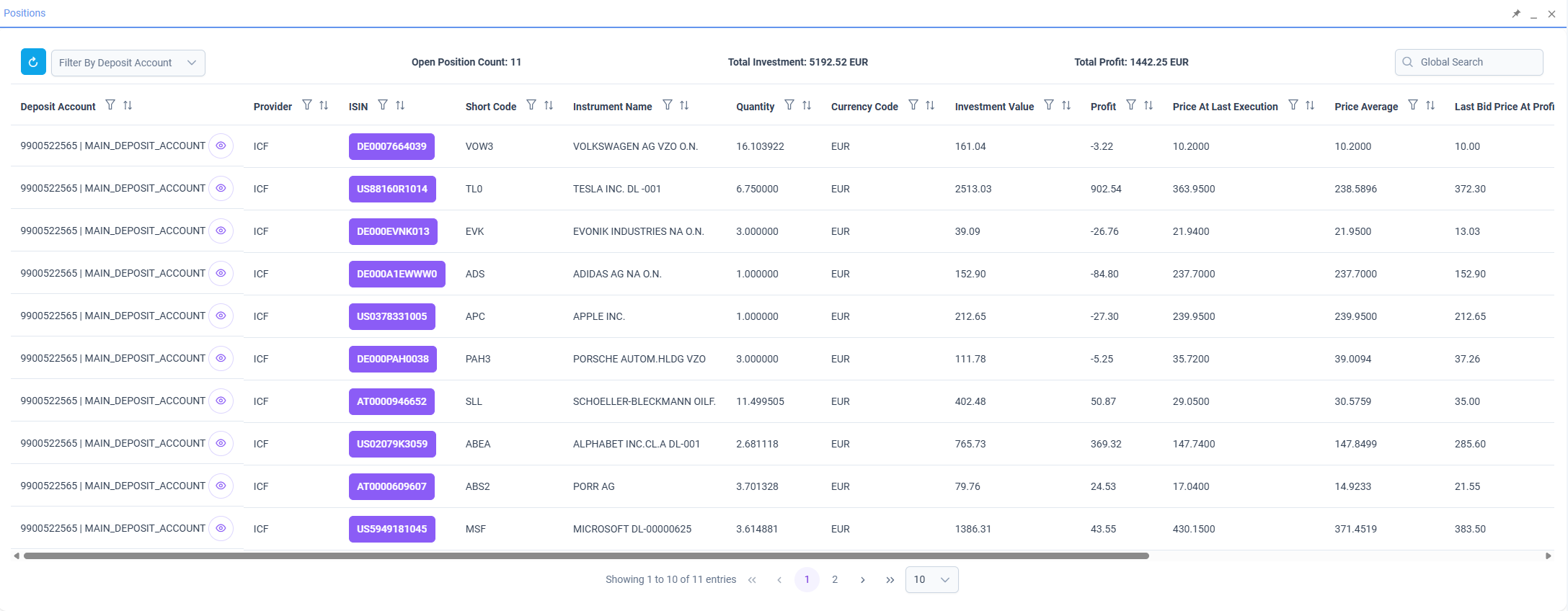The height and width of the screenshot is (611, 1568).
Task: Jump to last page double arrow
Action: [890, 580]
